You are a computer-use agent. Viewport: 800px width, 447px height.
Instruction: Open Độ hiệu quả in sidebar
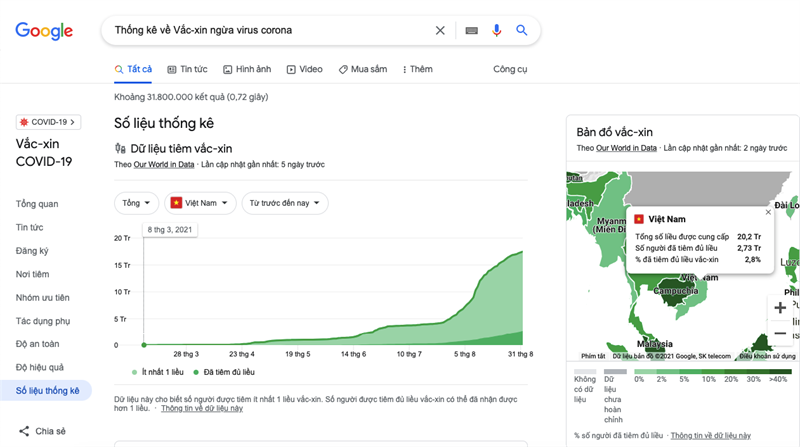[x=40, y=367]
